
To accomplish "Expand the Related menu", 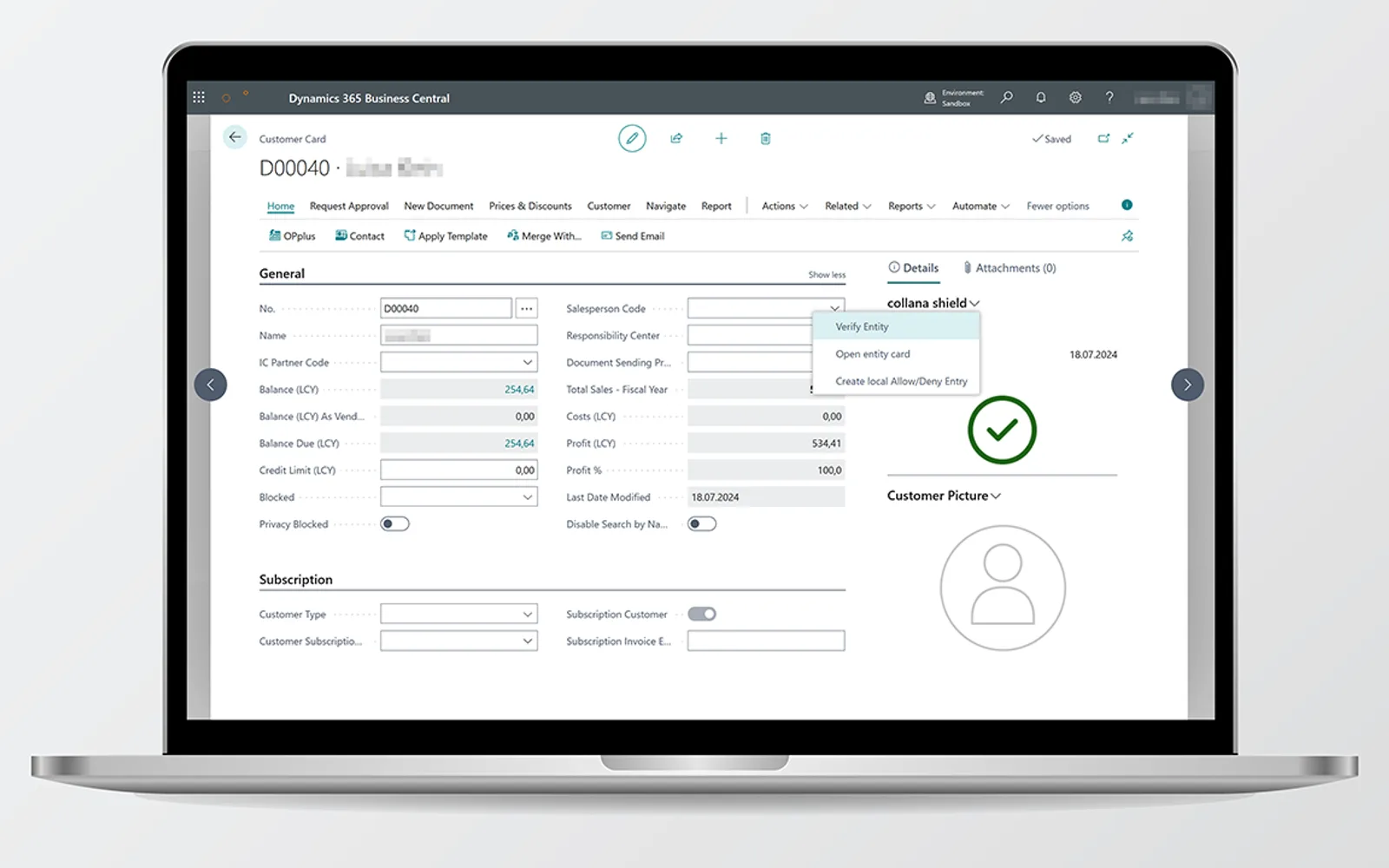I will click(848, 206).
